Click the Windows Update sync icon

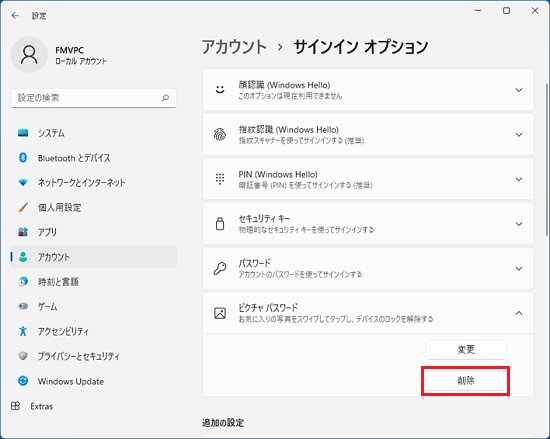coord(23,381)
